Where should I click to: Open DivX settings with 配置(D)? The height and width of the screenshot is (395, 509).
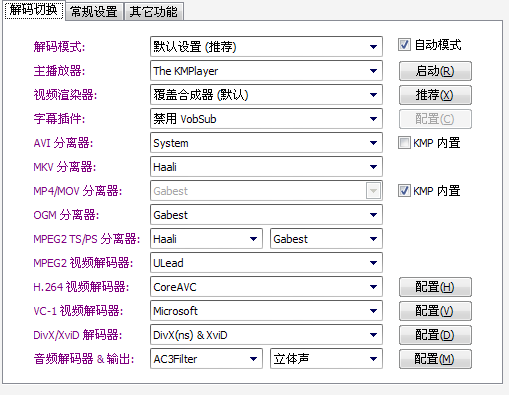[435, 335]
